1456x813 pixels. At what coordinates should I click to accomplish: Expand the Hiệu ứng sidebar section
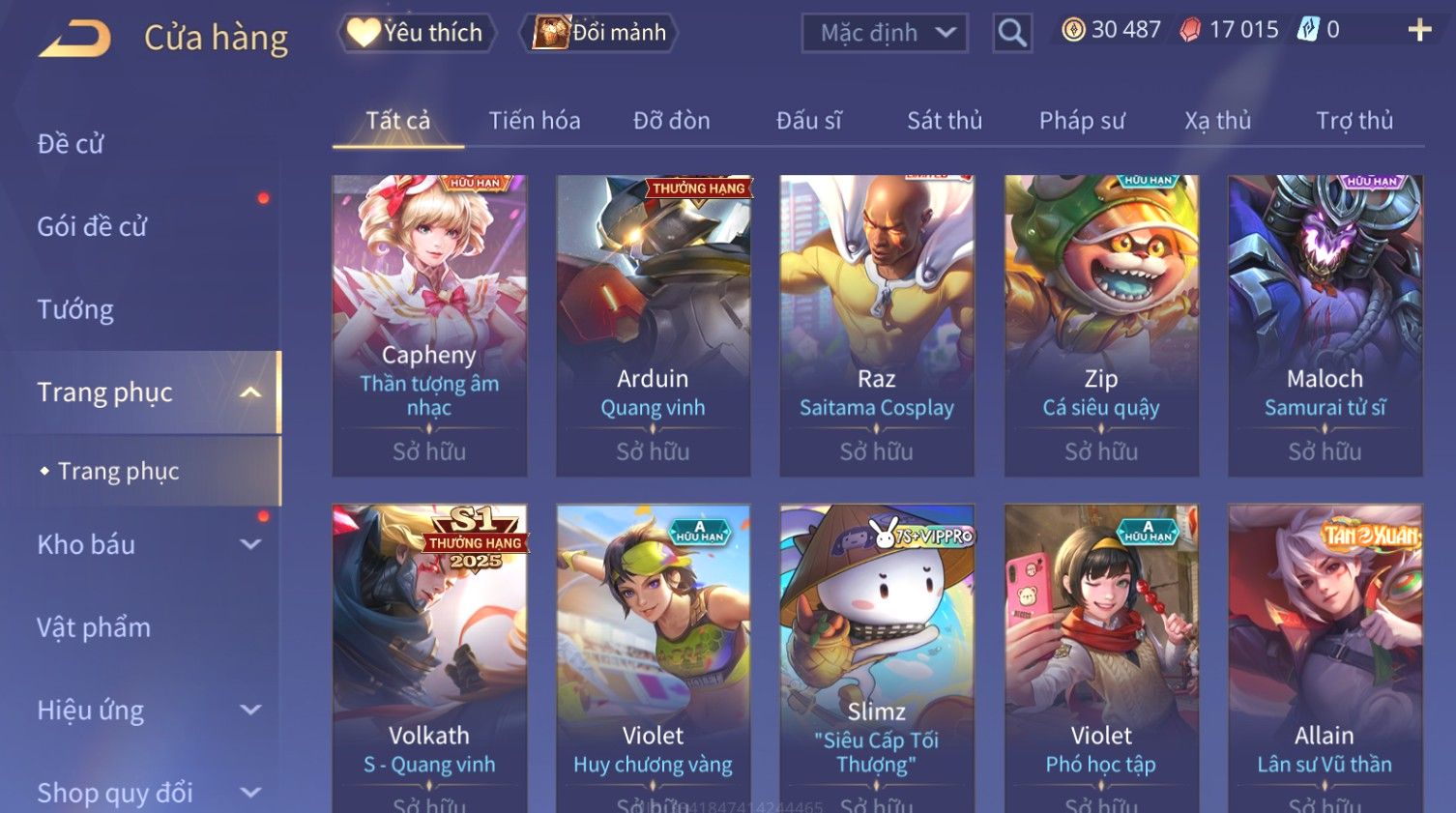(250, 710)
